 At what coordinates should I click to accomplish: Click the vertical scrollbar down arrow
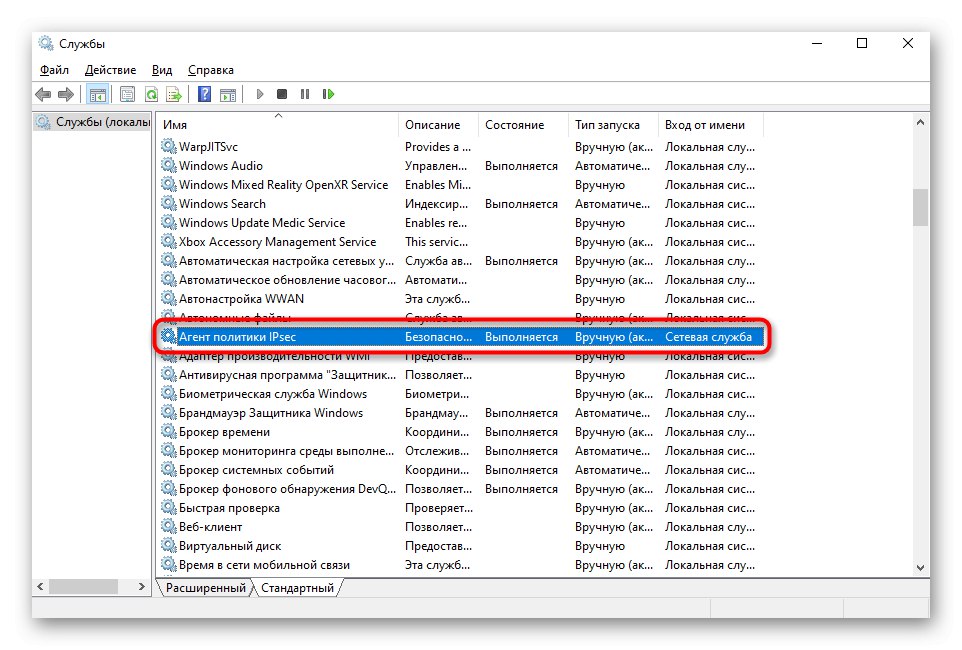tap(920, 568)
